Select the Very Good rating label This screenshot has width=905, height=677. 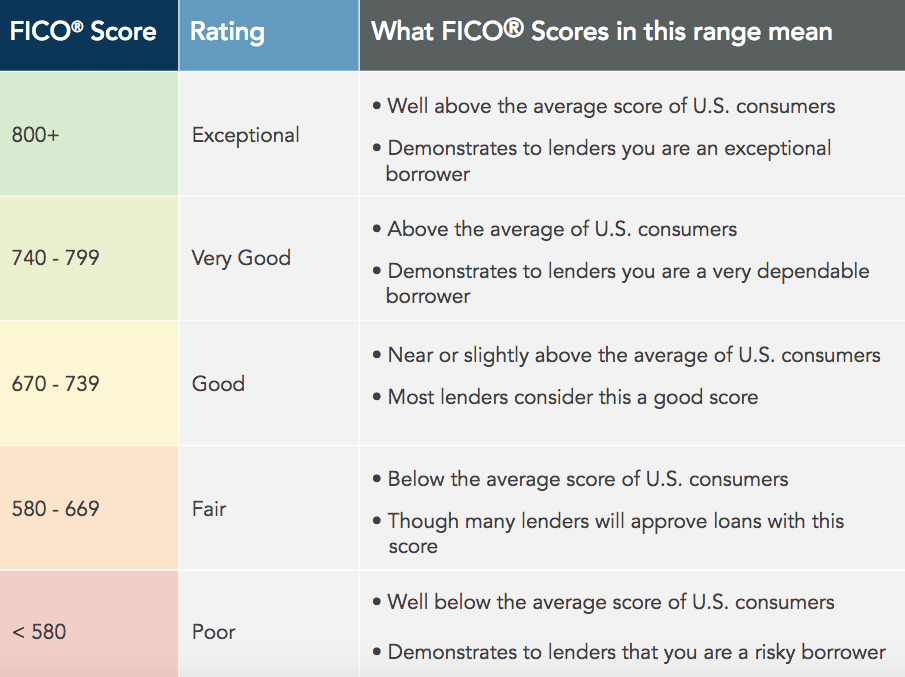[x=241, y=258]
